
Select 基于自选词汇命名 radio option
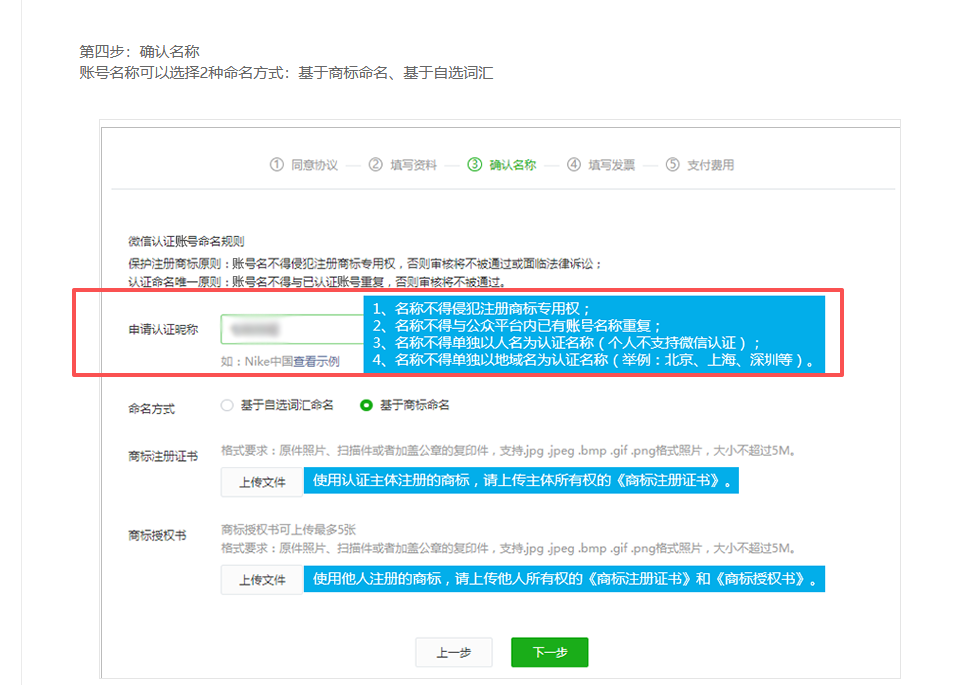pyautogui.click(x=227, y=405)
